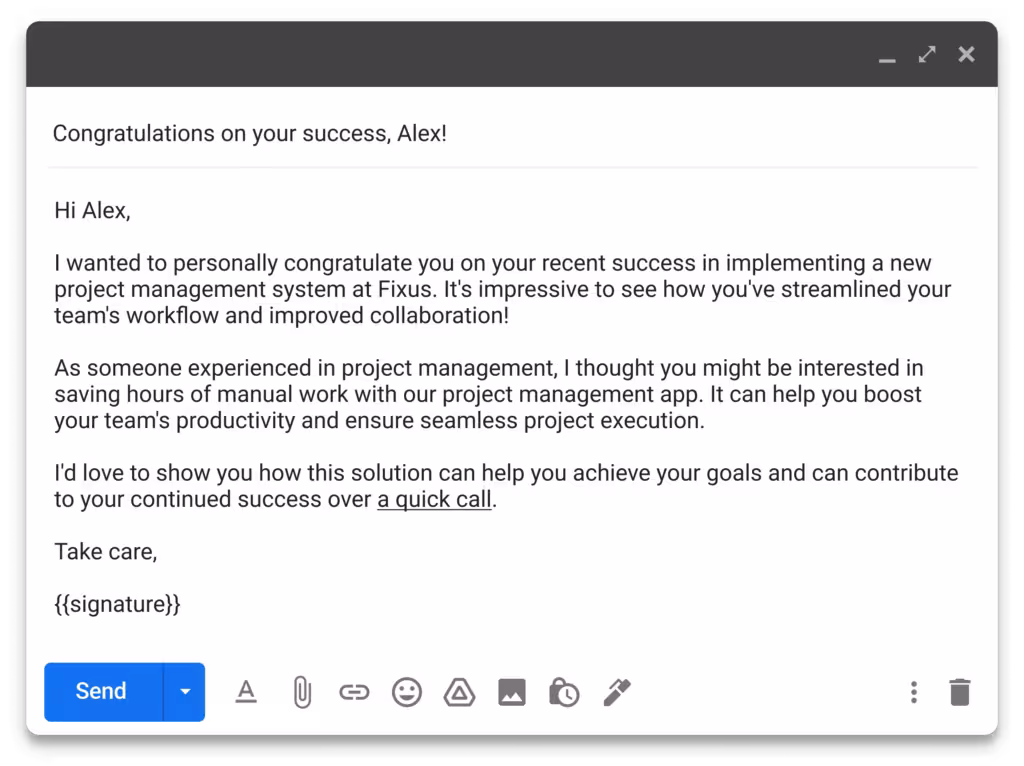Attach a file using the paperclip
Image resolution: width=1024 pixels, height=766 pixels.
pyautogui.click(x=301, y=691)
